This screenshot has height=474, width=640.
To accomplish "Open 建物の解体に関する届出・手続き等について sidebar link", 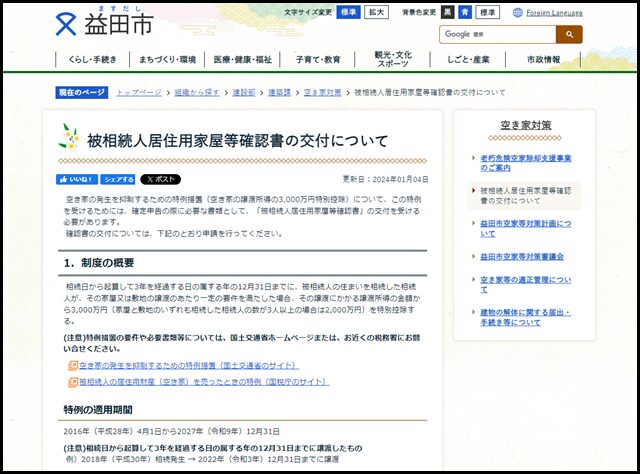I will click(x=526, y=317).
